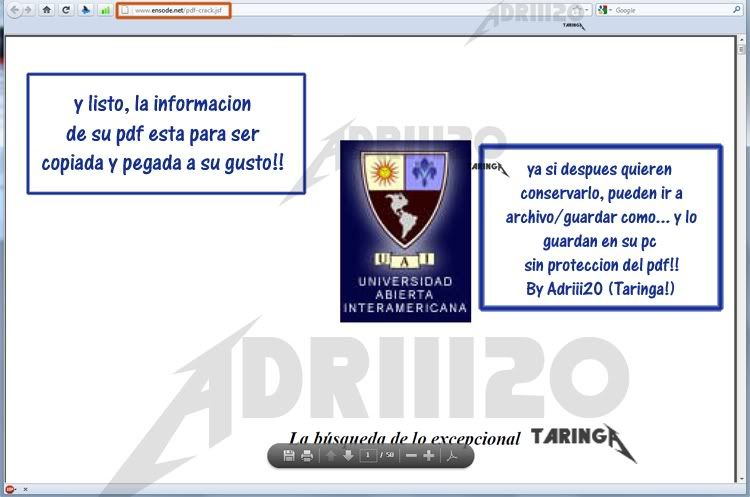Open the address bar history dropdown

[587, 10]
